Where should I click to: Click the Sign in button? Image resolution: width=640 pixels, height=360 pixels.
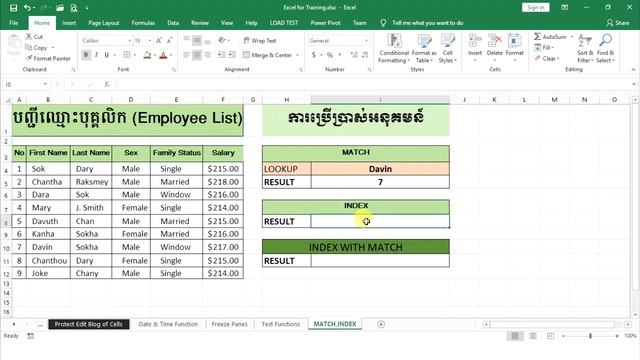tap(536, 7)
